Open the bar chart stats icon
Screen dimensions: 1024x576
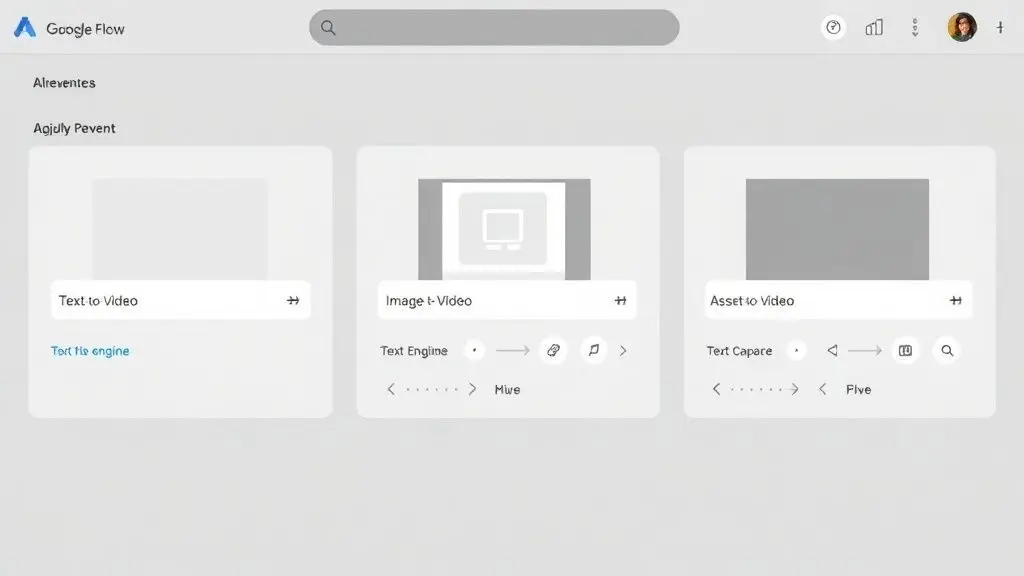click(874, 28)
